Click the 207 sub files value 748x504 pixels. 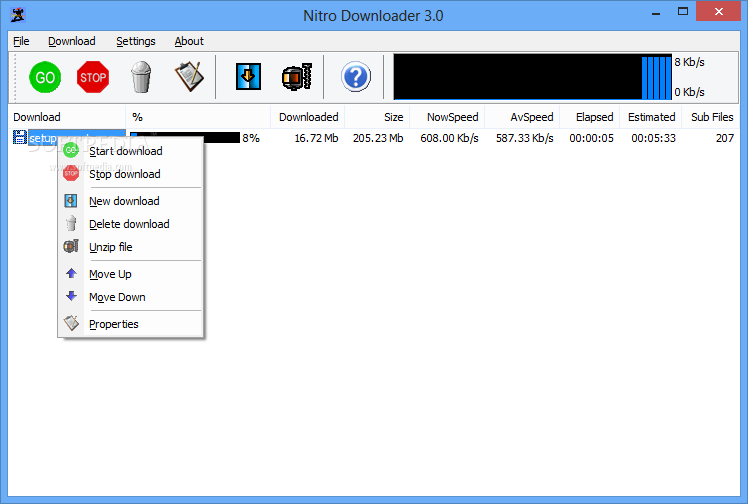pyautogui.click(x=725, y=138)
